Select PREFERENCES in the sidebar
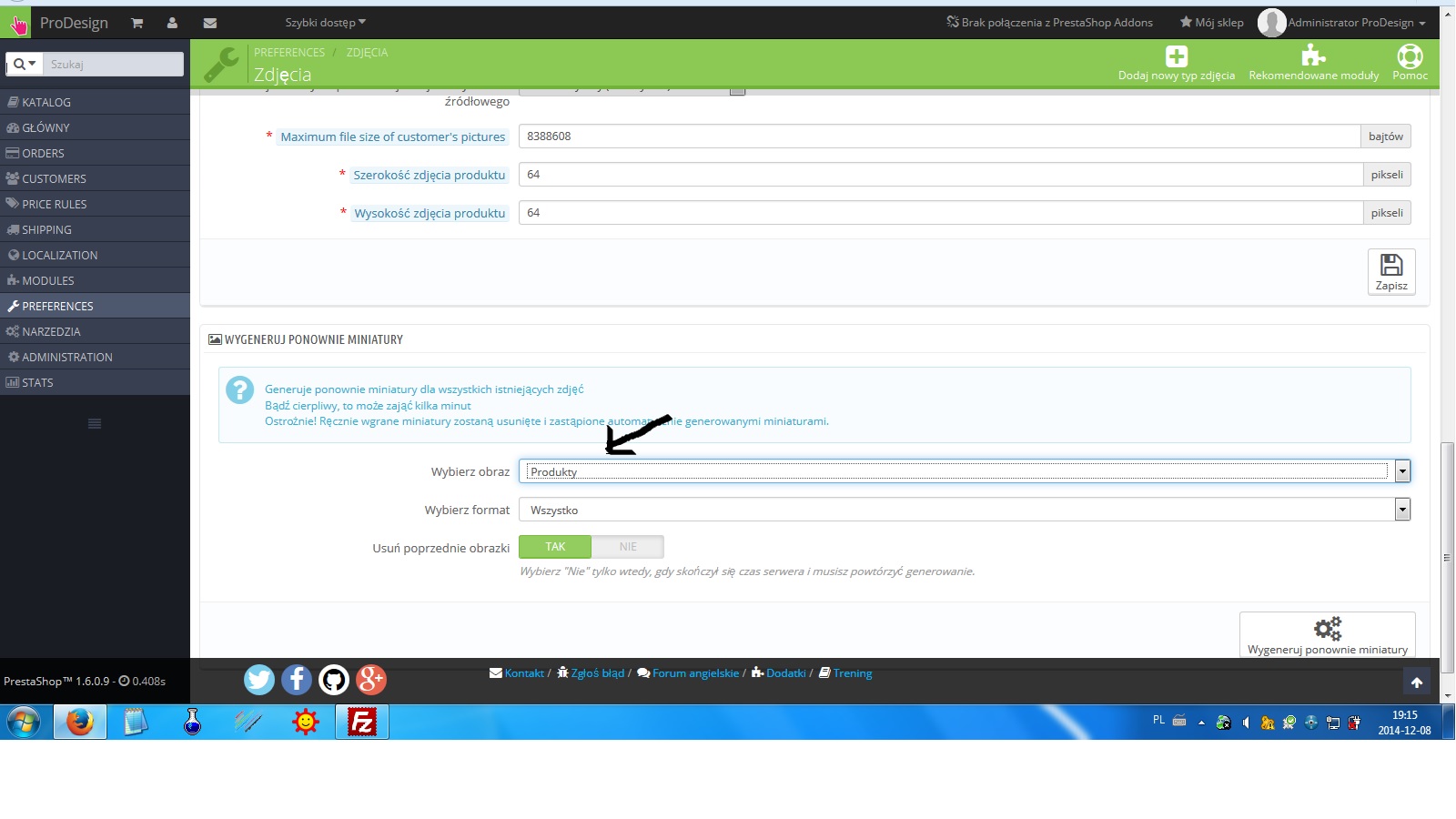This screenshot has width=1456, height=819. (95, 306)
